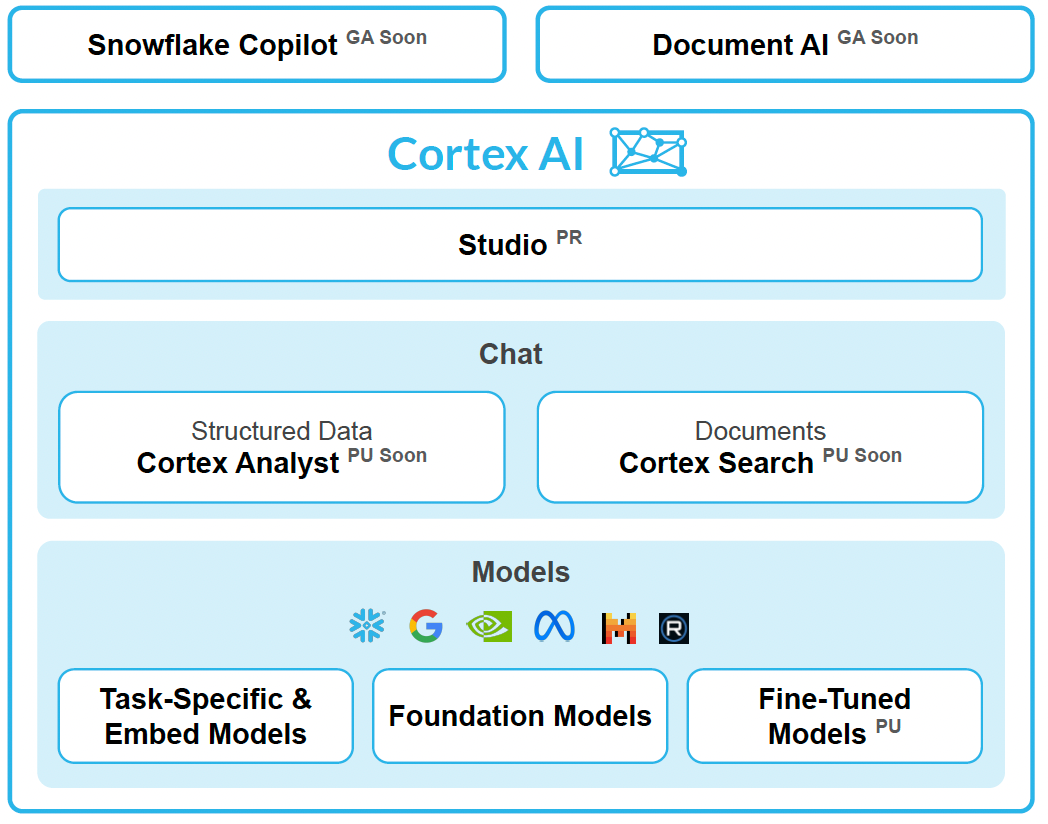Click PU Soon next to Cortex Search
This screenshot has height=824, width=1048.
(x=862, y=455)
